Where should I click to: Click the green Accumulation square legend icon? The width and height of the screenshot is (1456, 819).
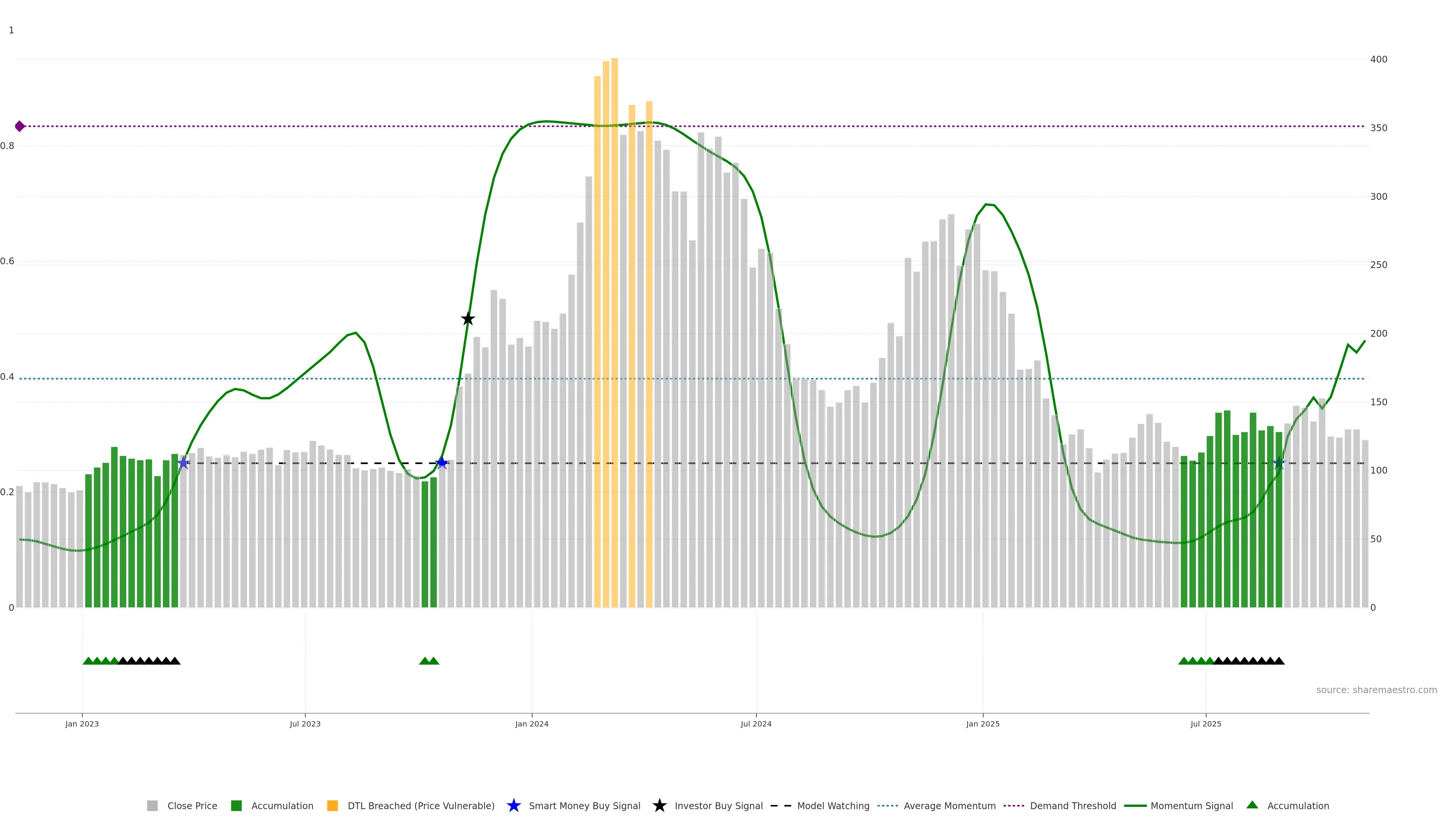point(236,805)
